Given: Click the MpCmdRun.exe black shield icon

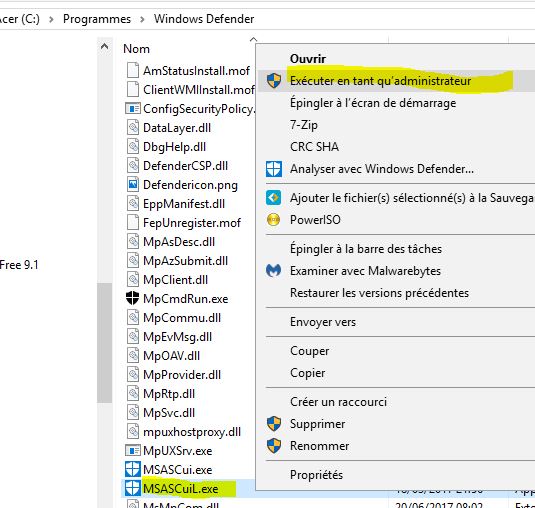Looking at the screenshot, I should click(132, 298).
